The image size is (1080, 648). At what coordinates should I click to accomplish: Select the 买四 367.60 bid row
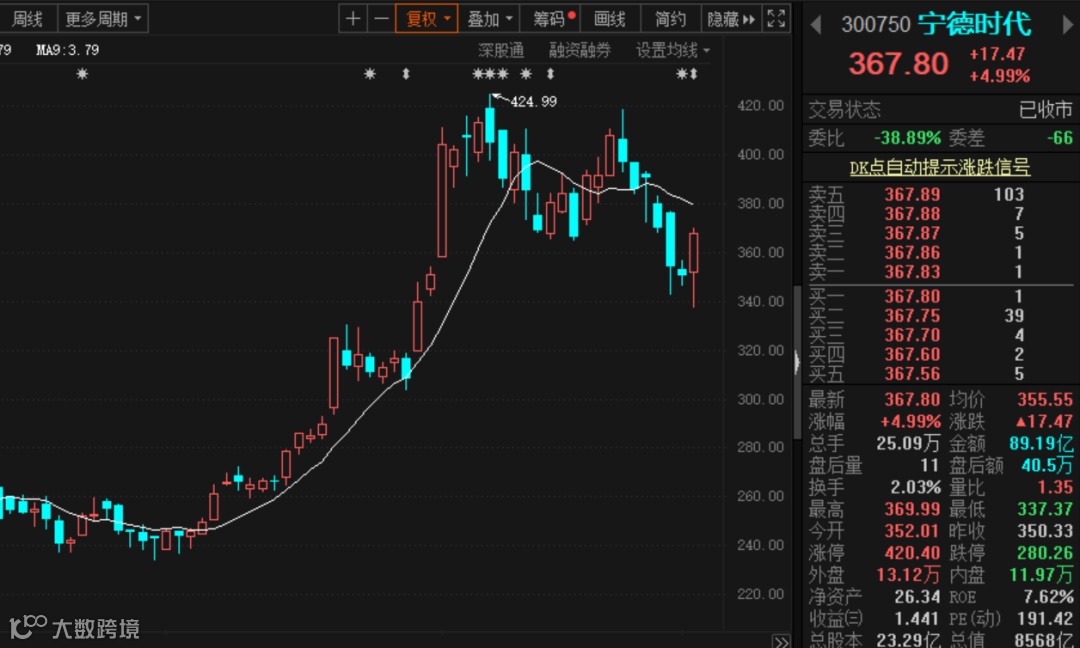940,355
